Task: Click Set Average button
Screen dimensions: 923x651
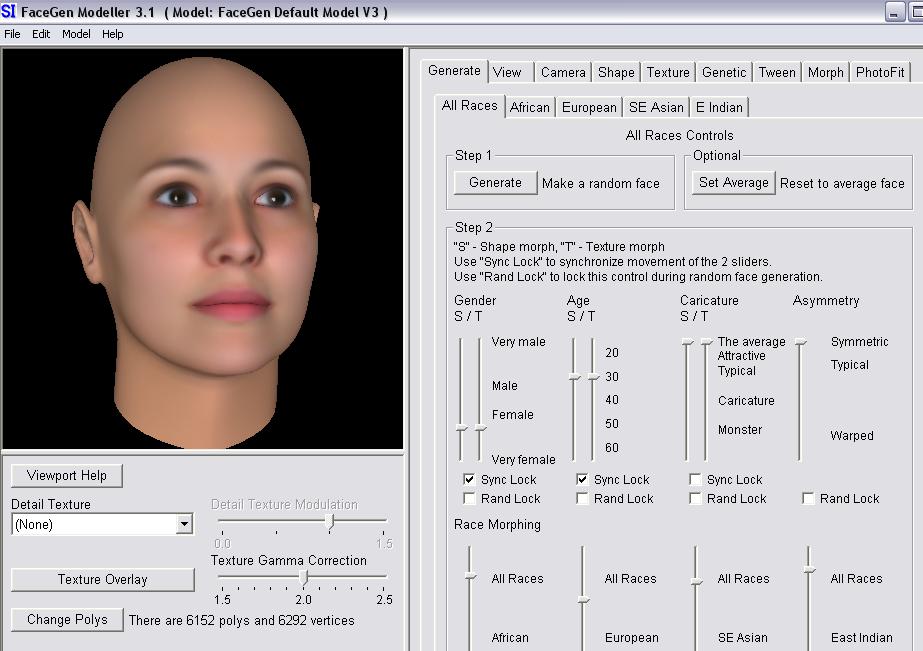Action: pyautogui.click(x=733, y=182)
